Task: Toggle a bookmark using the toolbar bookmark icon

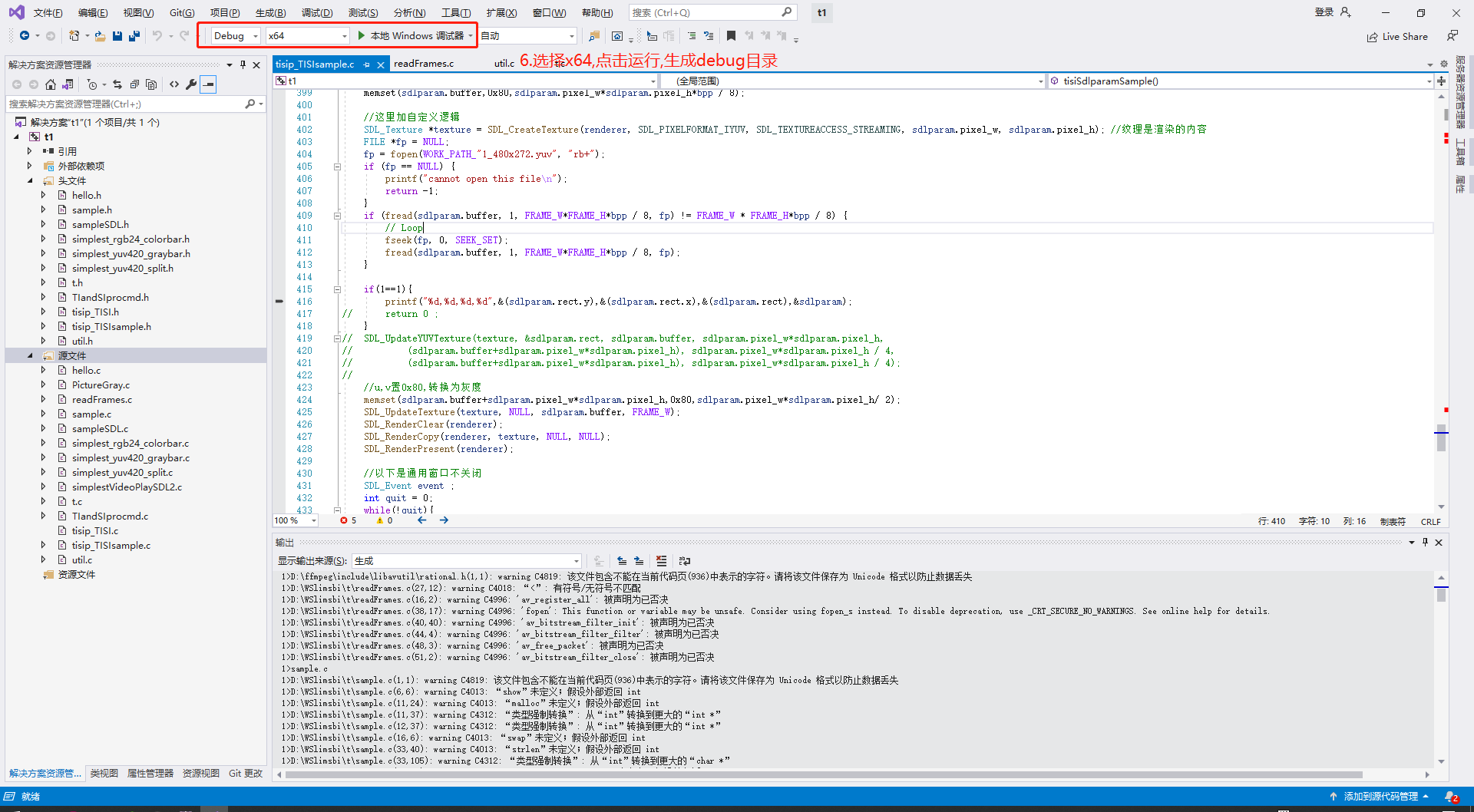Action: pos(731,35)
